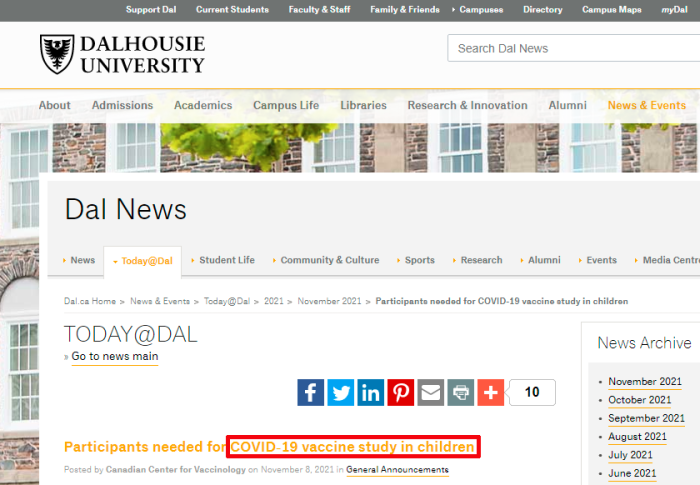Share article on LinkedIn

point(371,393)
